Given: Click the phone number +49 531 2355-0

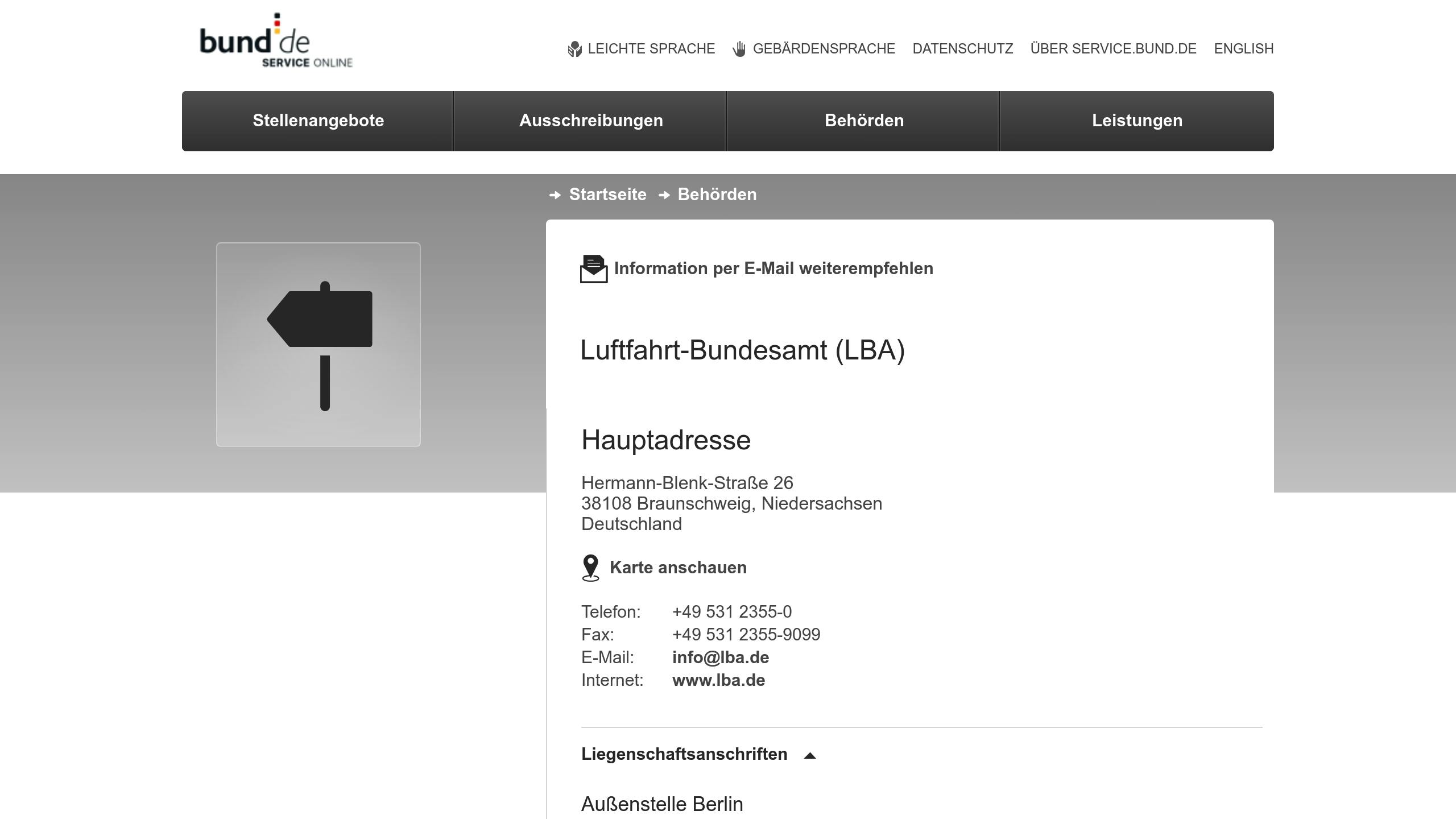Looking at the screenshot, I should coord(731,612).
